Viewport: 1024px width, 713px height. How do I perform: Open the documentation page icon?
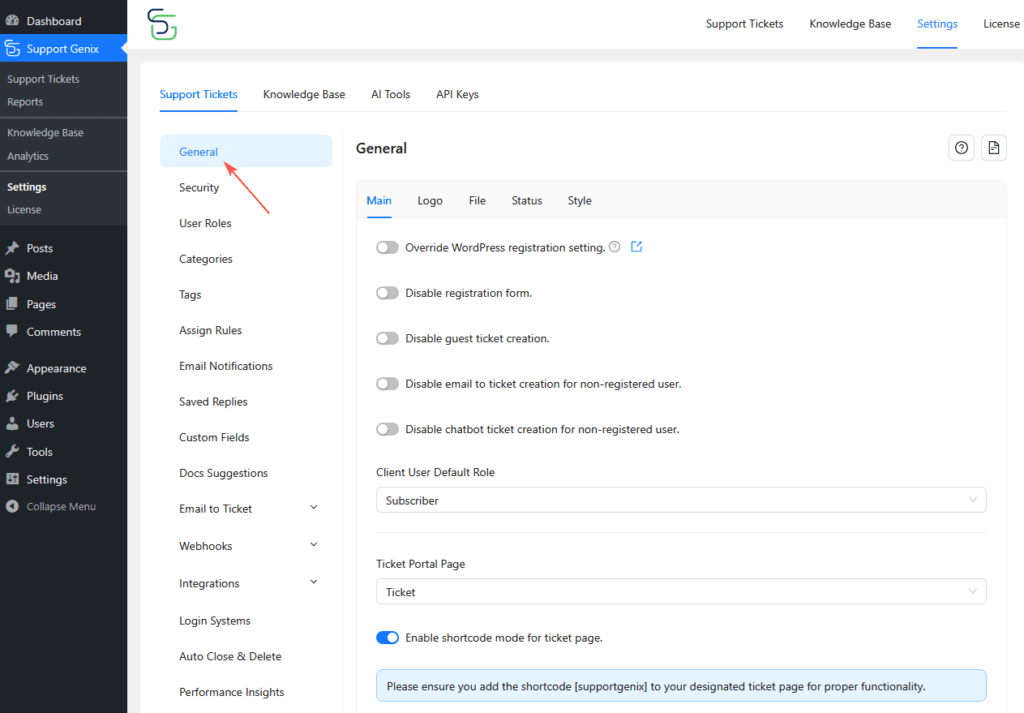coord(994,147)
